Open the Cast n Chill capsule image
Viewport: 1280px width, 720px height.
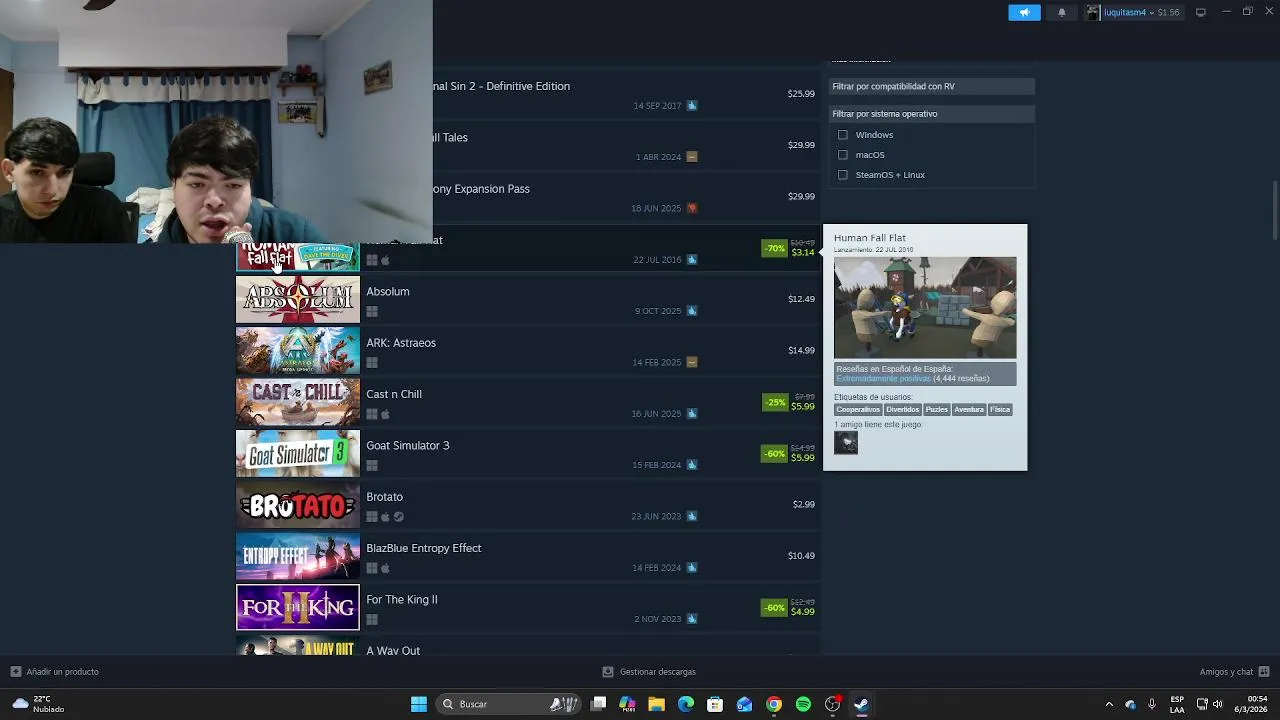click(x=297, y=402)
